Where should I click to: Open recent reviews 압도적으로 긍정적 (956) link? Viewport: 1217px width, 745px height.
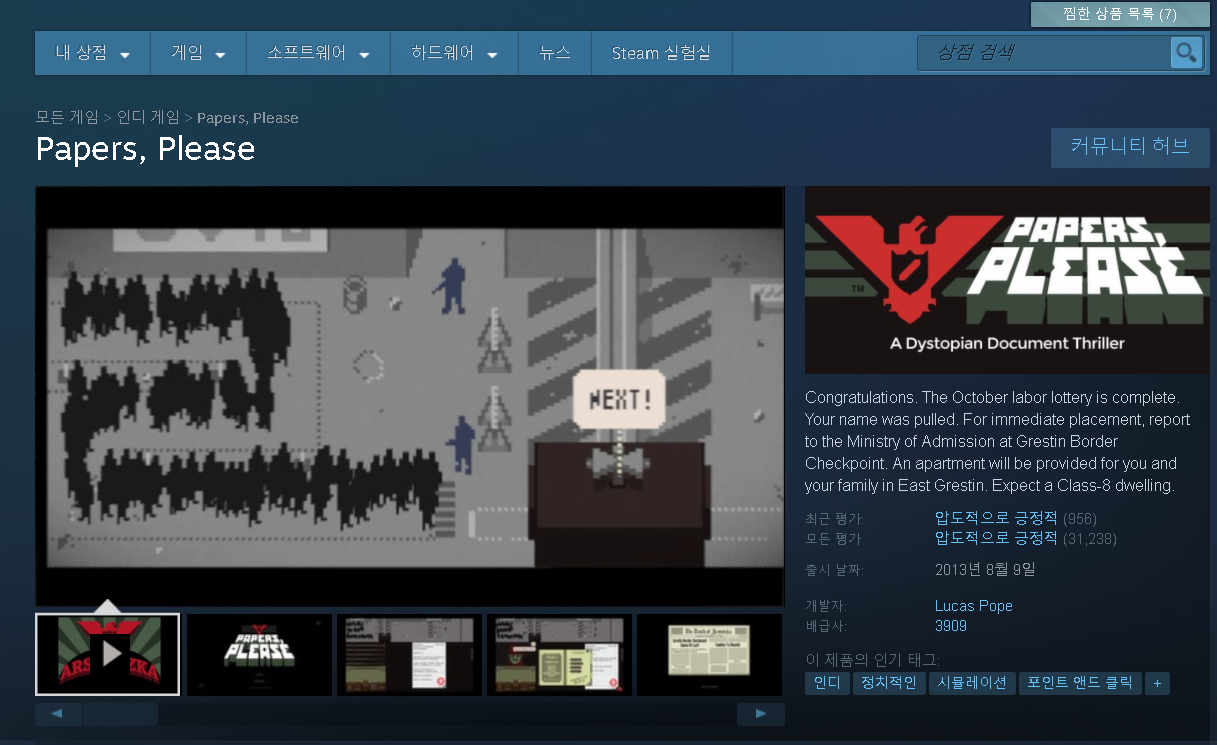[1015, 518]
